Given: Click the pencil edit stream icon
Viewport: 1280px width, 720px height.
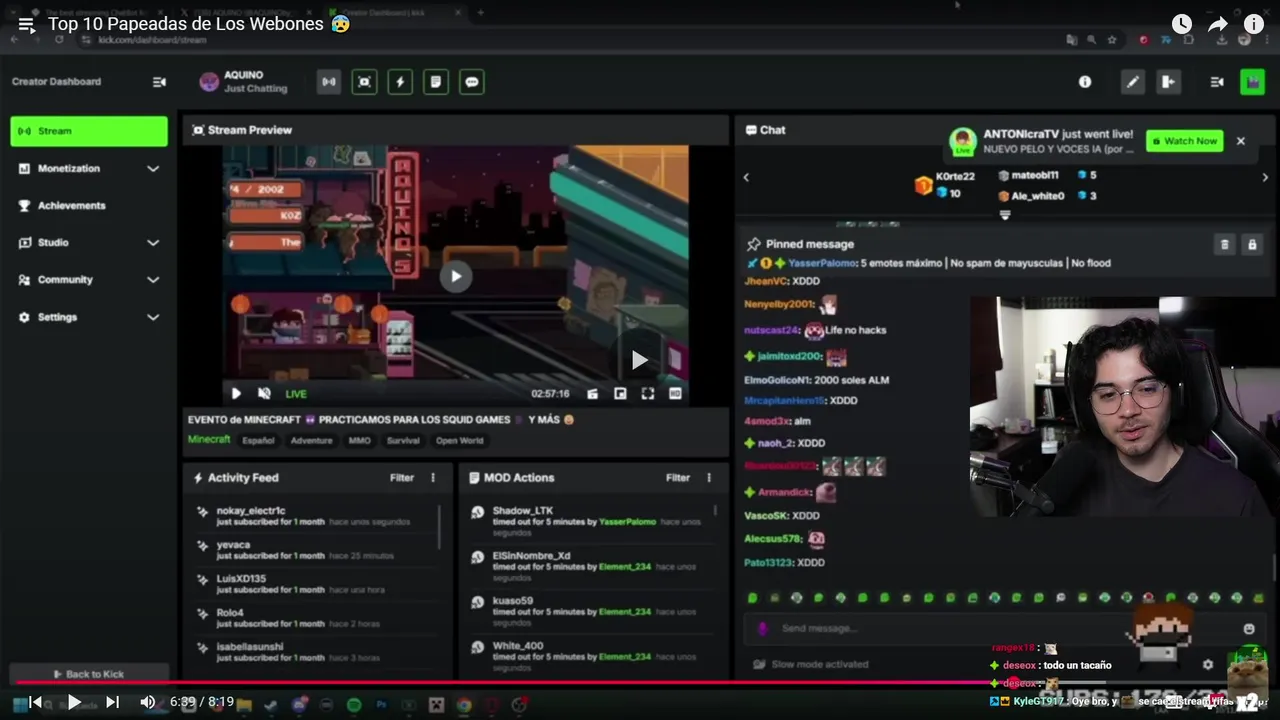Looking at the screenshot, I should tap(1132, 82).
